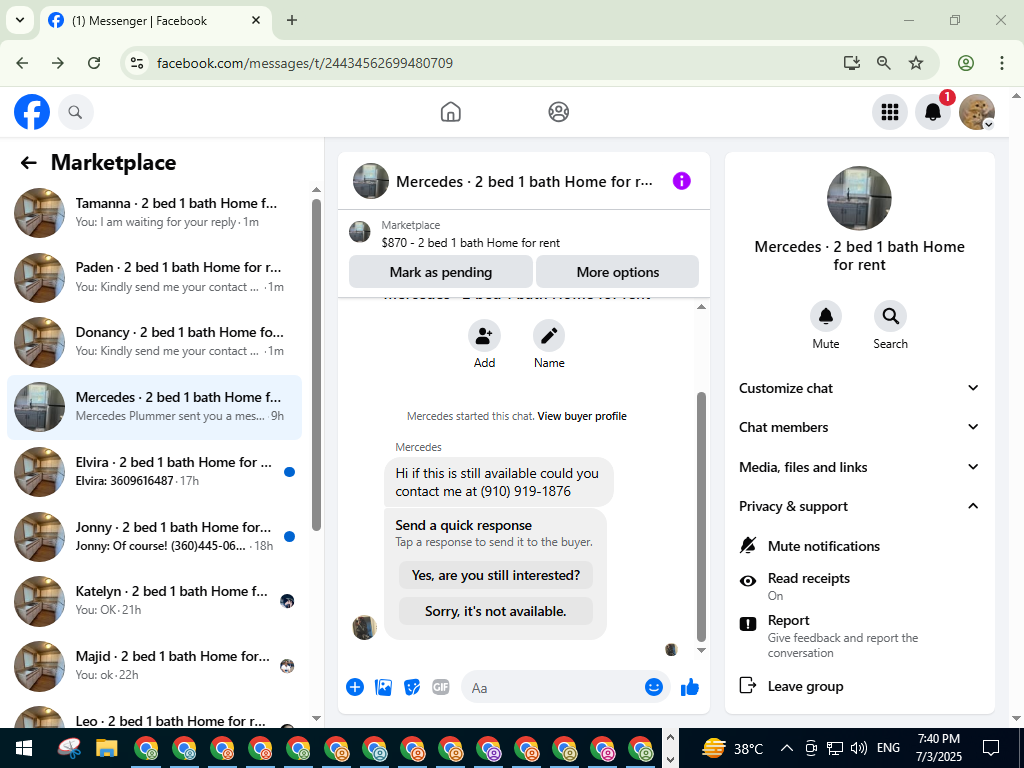Image resolution: width=1024 pixels, height=768 pixels.
Task: Open the Facebook menu grid icon
Action: coord(889,112)
